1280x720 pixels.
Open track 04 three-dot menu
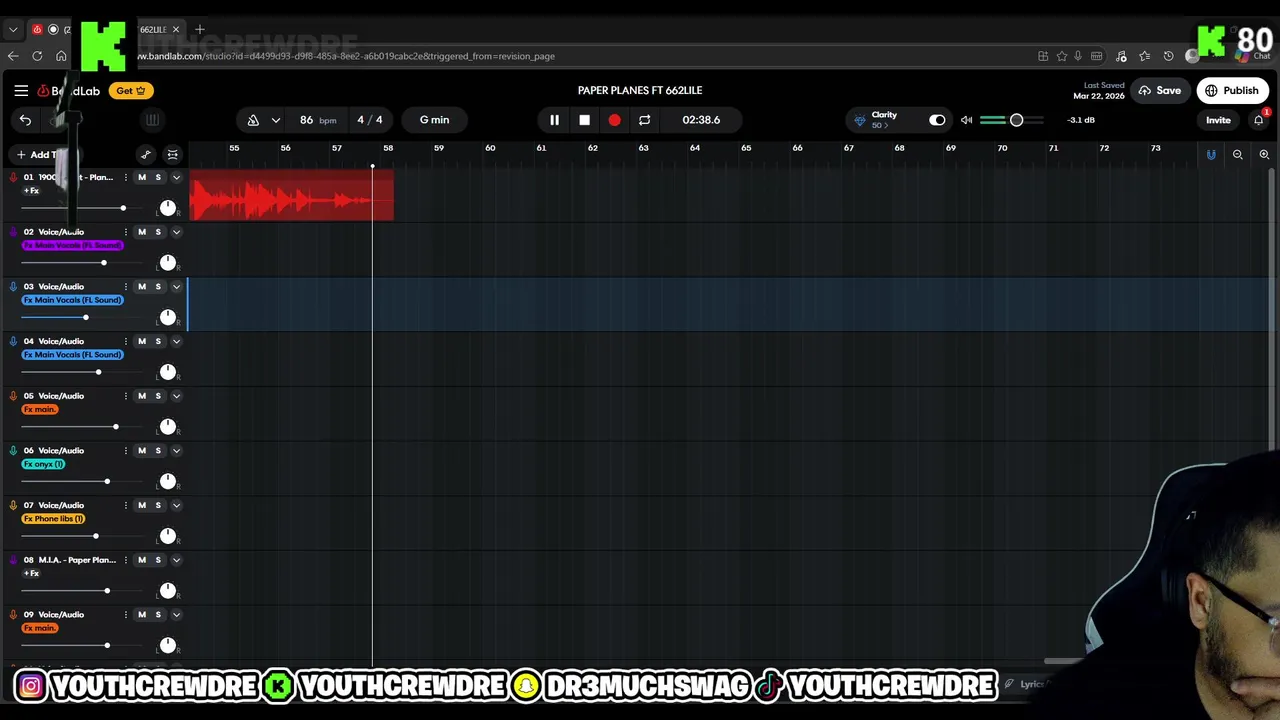click(x=126, y=341)
